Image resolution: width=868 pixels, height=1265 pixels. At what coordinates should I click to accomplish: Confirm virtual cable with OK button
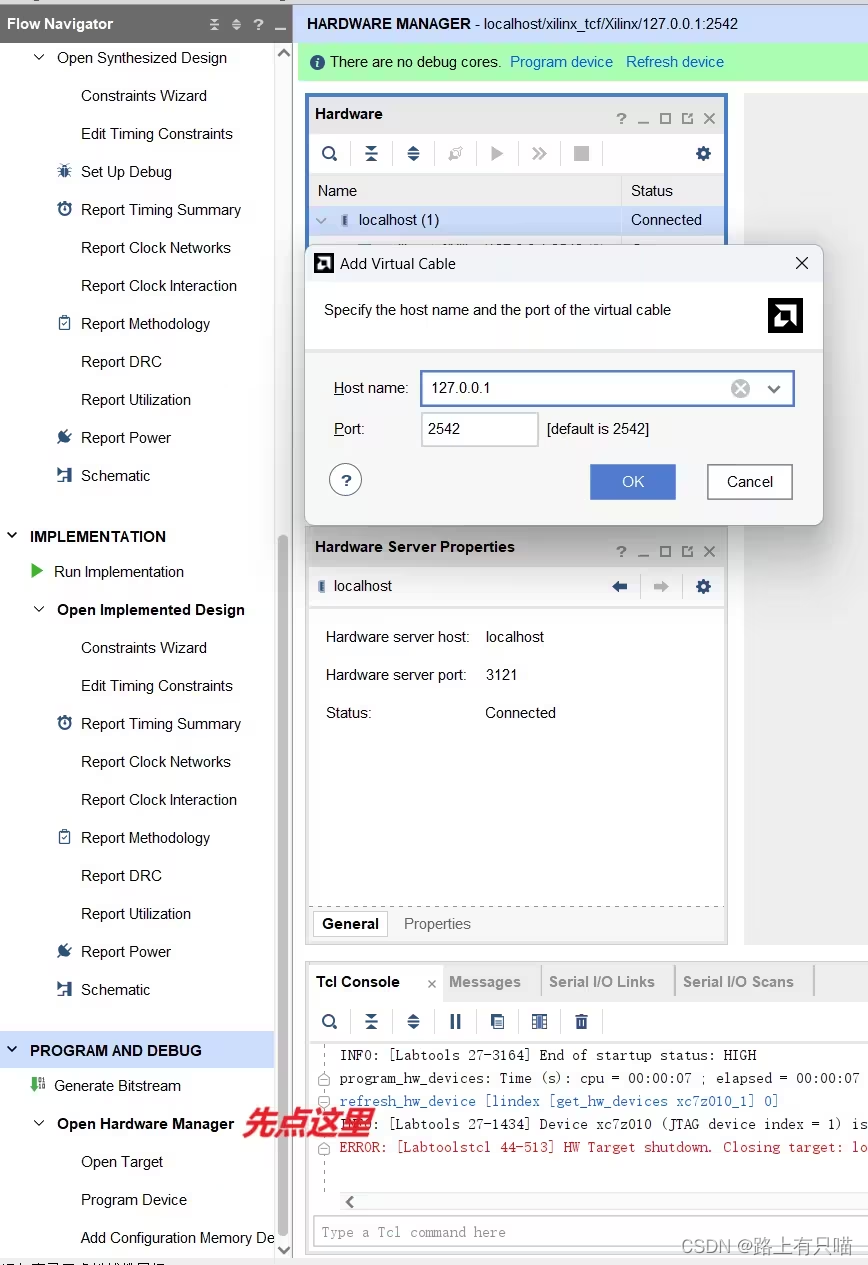click(633, 482)
